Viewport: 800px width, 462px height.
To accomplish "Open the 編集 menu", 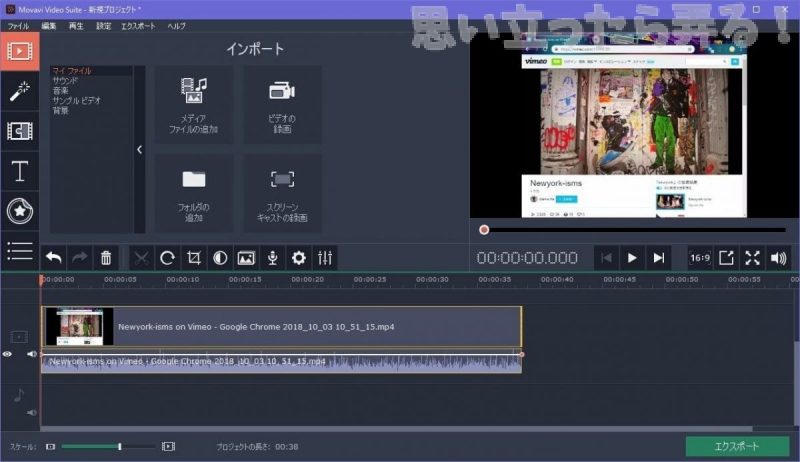I will coord(48,26).
